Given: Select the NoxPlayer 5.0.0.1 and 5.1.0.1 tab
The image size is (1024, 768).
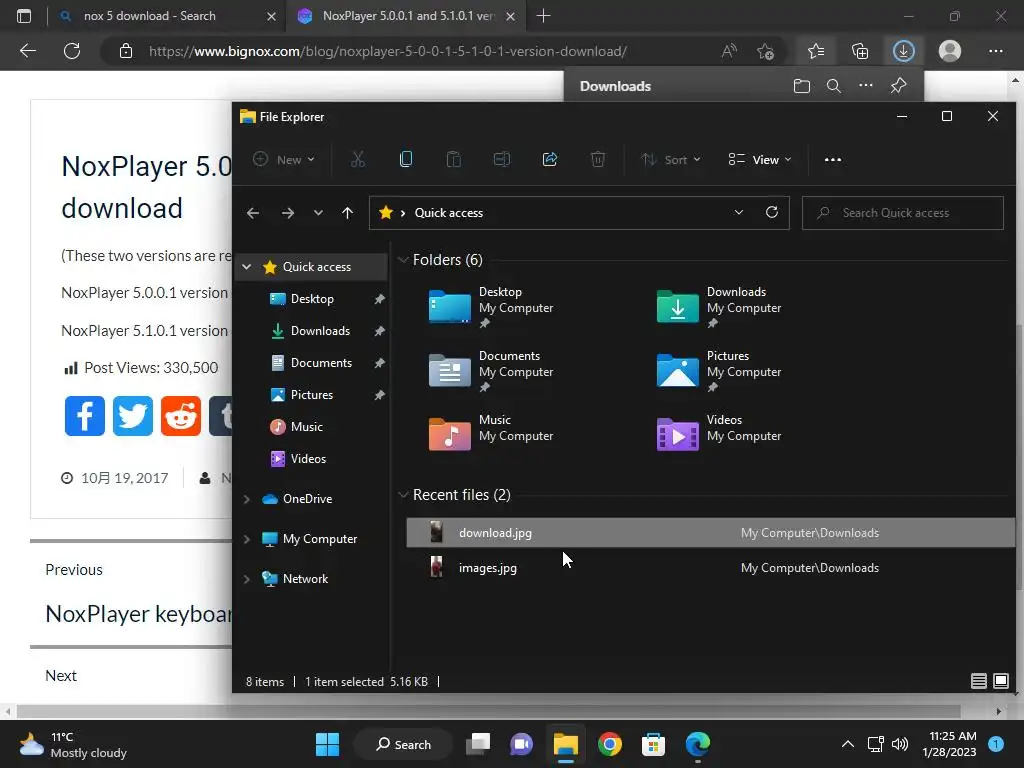Looking at the screenshot, I should coord(405,16).
